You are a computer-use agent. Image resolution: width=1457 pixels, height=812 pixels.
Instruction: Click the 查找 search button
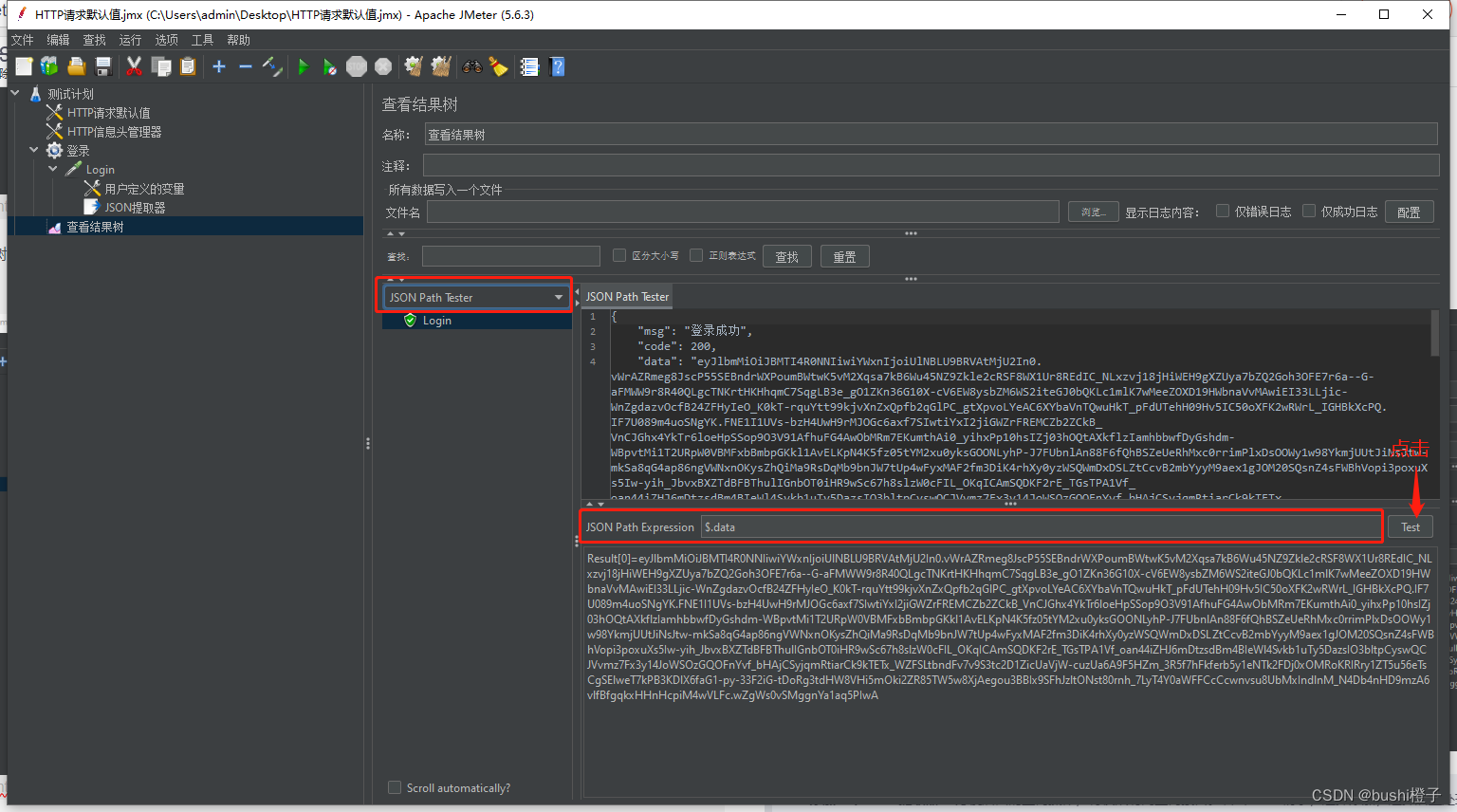click(786, 256)
